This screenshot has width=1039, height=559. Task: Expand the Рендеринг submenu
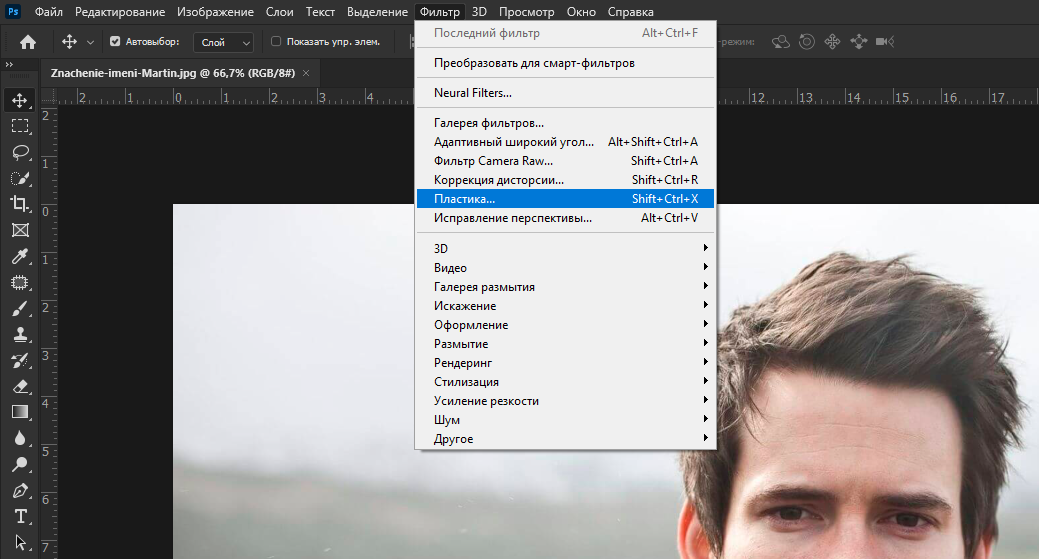[565, 363]
